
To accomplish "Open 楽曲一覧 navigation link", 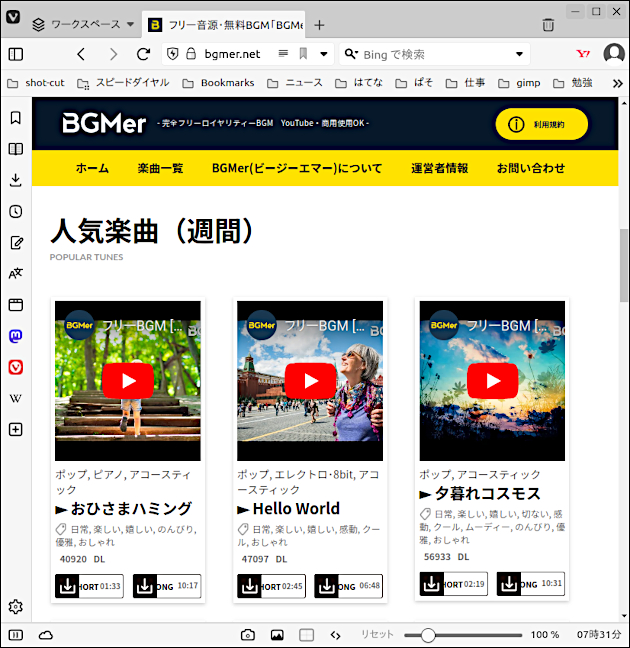I will point(160,168).
